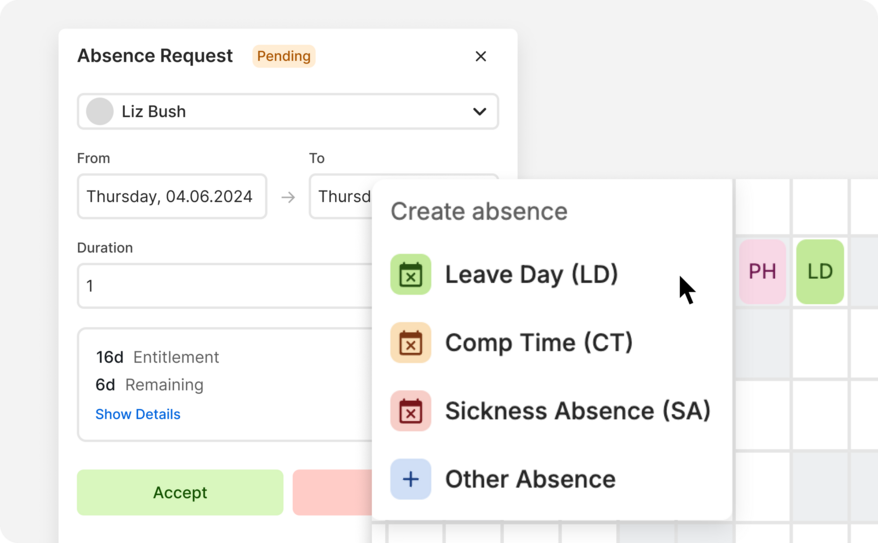Click the Duration input field
The image size is (878, 543).
[225, 286]
